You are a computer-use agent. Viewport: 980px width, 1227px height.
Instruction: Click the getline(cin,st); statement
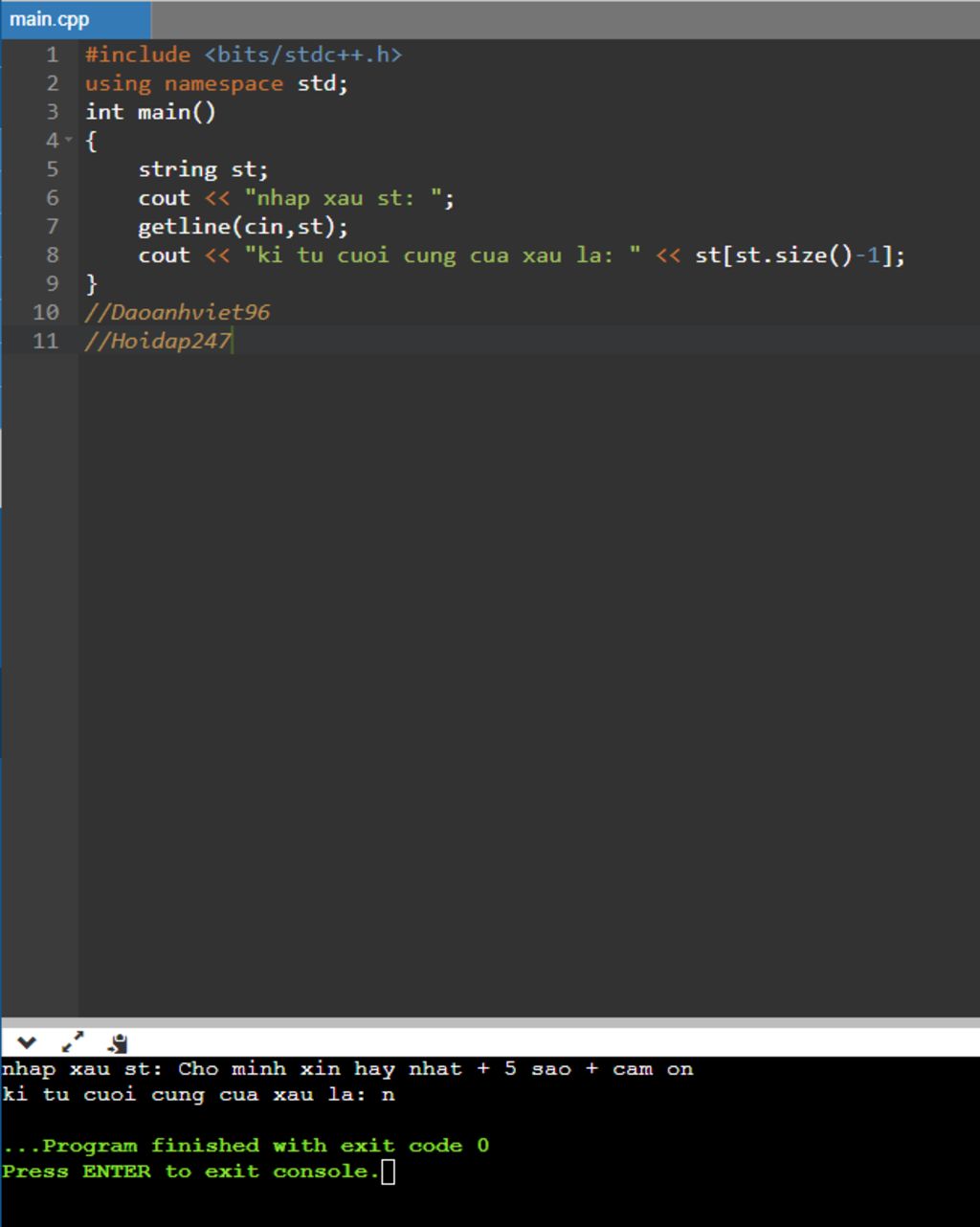[x=243, y=227]
